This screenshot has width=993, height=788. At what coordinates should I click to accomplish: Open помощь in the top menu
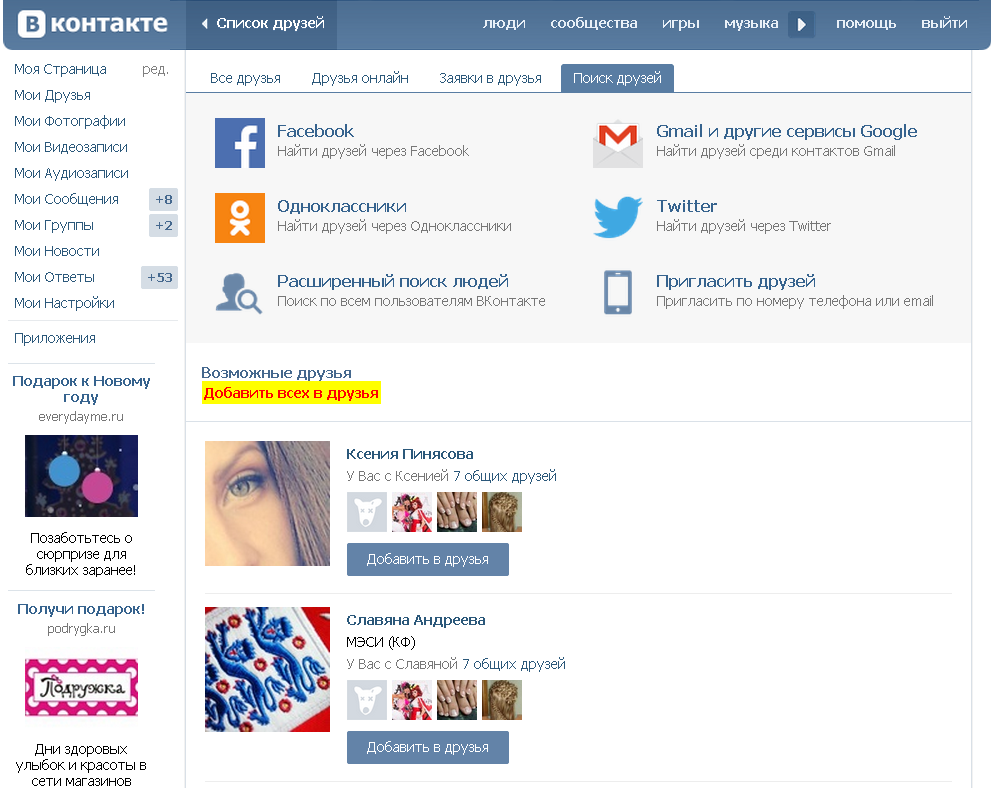click(866, 23)
